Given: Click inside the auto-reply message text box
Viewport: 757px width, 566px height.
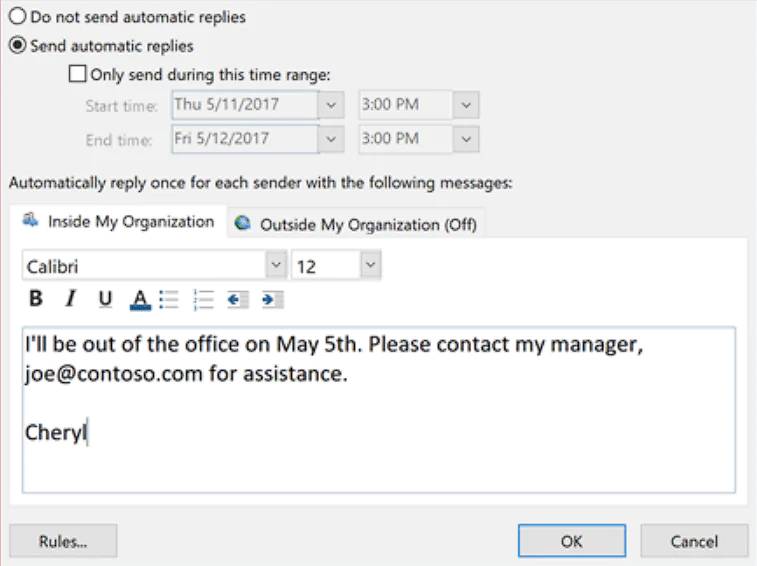Looking at the screenshot, I should coord(378,440).
